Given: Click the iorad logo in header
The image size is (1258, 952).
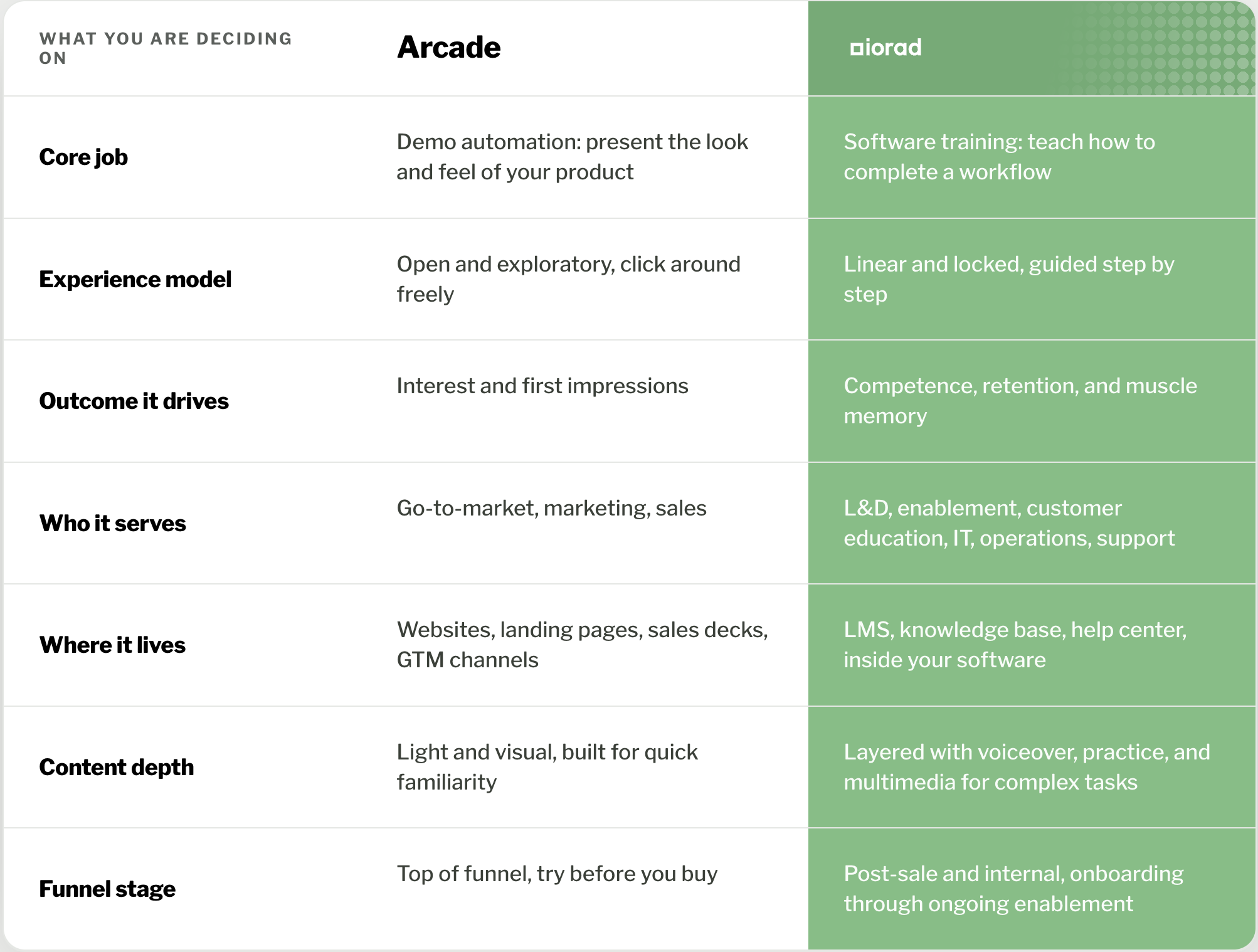Looking at the screenshot, I should [x=885, y=48].
